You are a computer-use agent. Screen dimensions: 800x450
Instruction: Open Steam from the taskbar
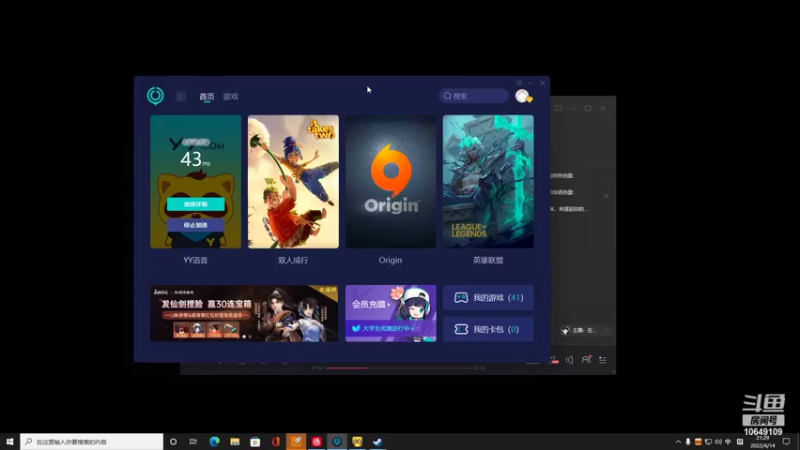[378, 441]
